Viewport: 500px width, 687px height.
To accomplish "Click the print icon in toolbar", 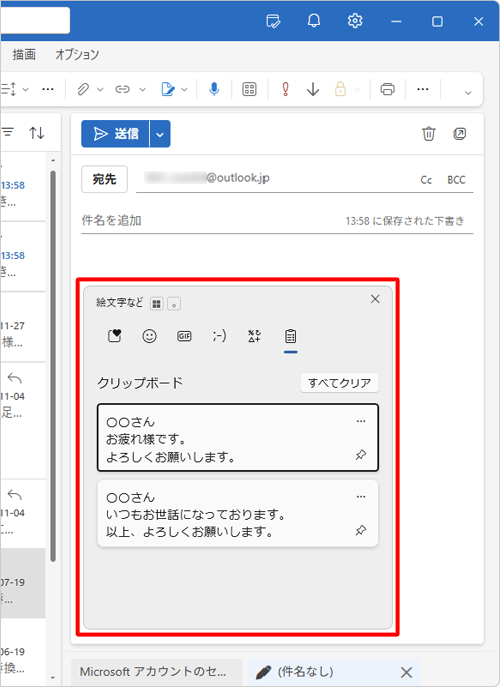I will [x=387, y=89].
